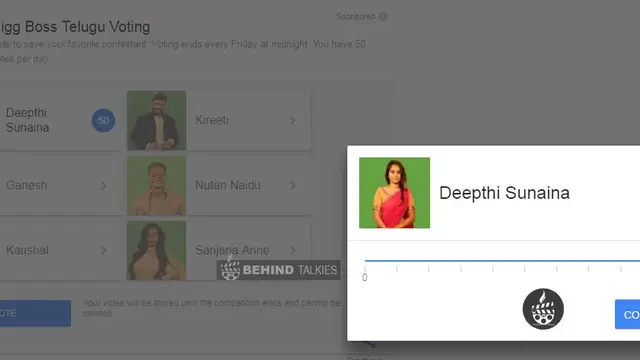The width and height of the screenshot is (640, 360).
Task: Click the Kireeti name text
Action: click(x=212, y=120)
